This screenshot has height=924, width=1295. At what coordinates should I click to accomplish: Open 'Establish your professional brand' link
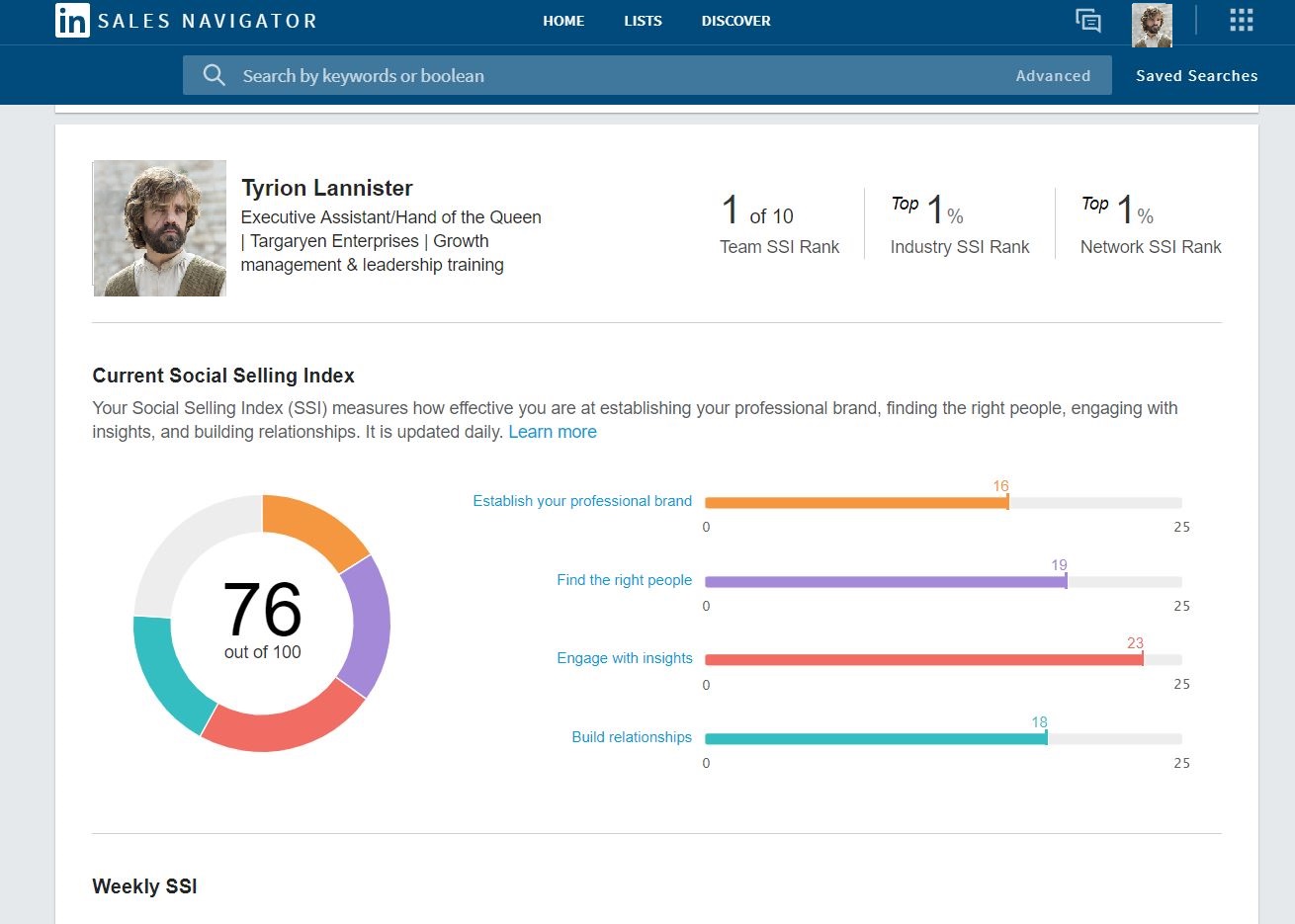point(582,501)
